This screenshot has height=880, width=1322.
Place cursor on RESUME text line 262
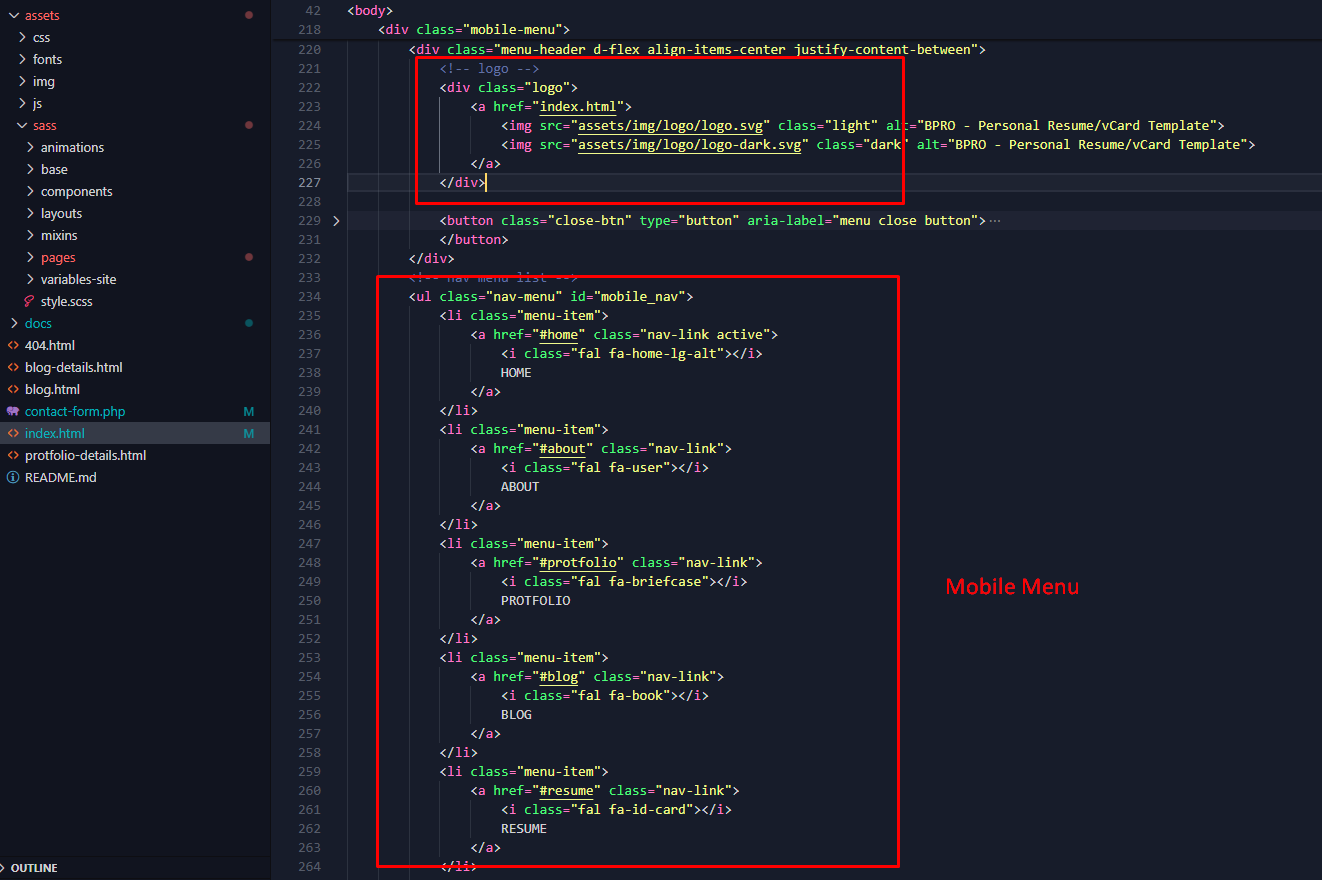(x=524, y=828)
